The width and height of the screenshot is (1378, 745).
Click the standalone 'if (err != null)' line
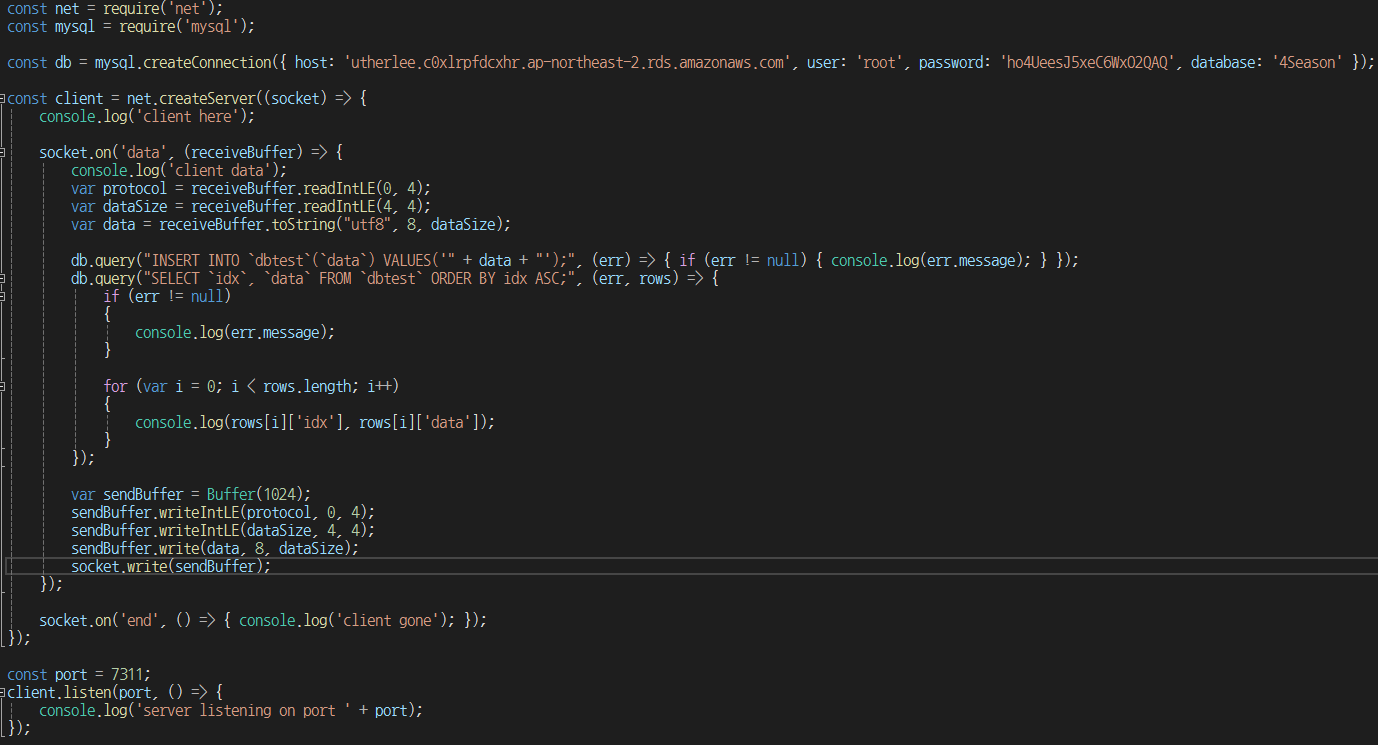coord(167,297)
